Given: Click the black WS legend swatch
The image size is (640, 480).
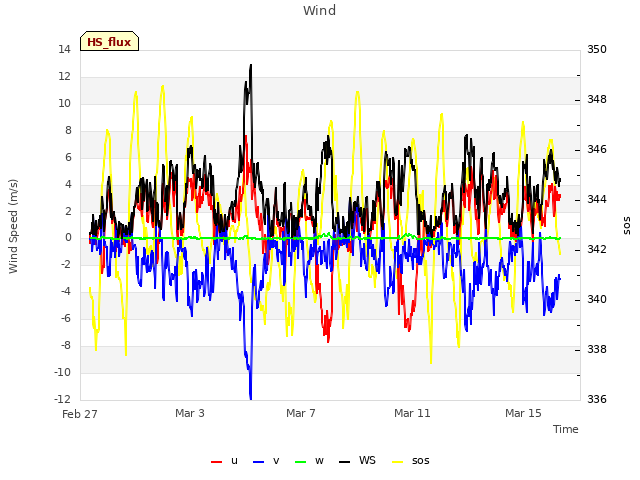Looking at the screenshot, I should 344,462.
